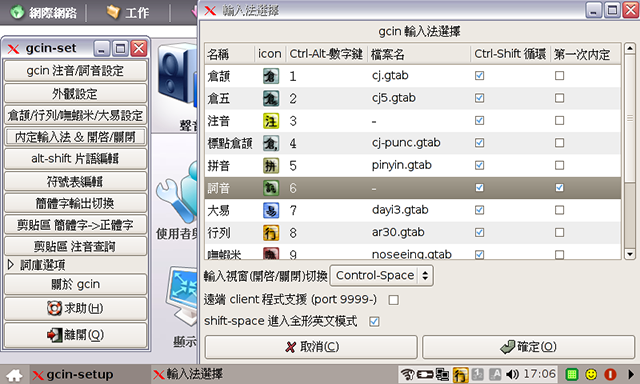Click the 外觀設定 button
640x384 pixels.
pos(75,94)
